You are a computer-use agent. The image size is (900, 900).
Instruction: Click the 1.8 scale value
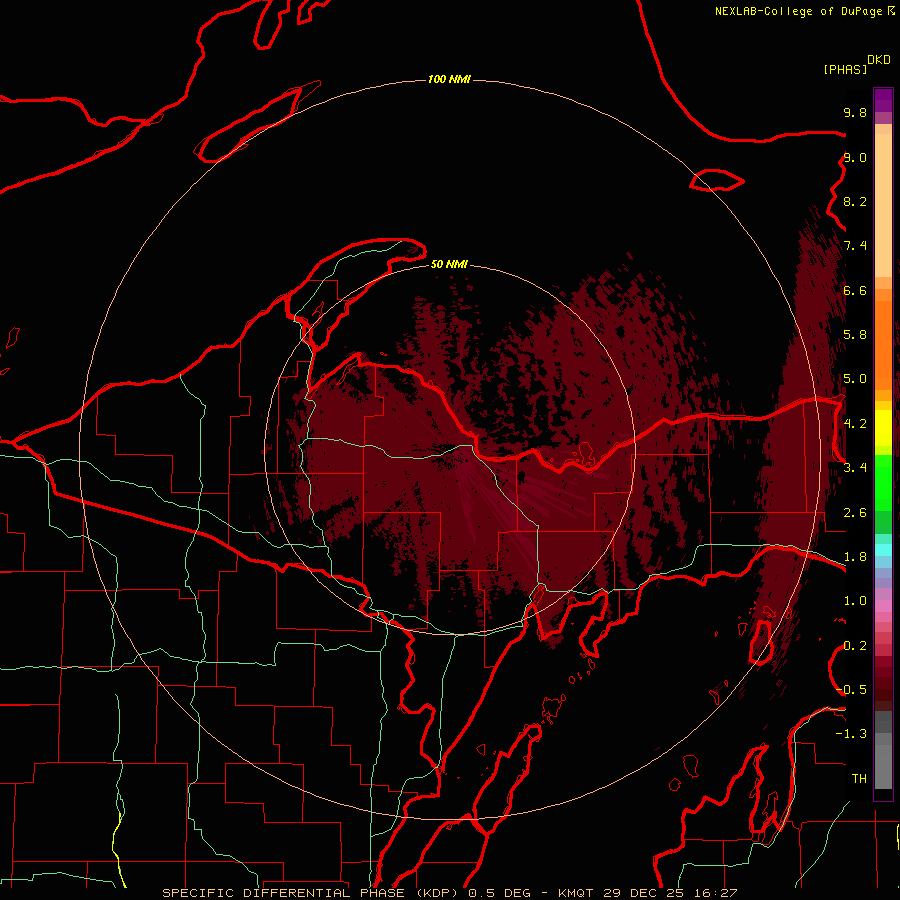[x=855, y=557]
